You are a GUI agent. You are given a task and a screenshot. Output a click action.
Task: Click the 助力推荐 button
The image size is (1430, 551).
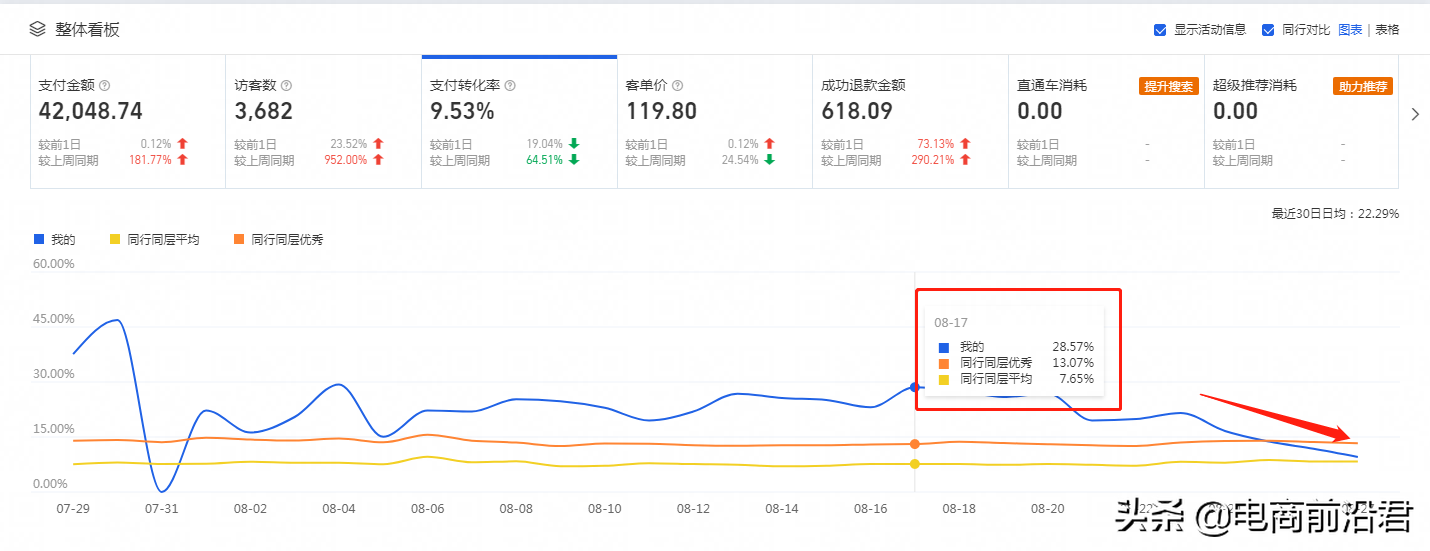click(x=1363, y=86)
